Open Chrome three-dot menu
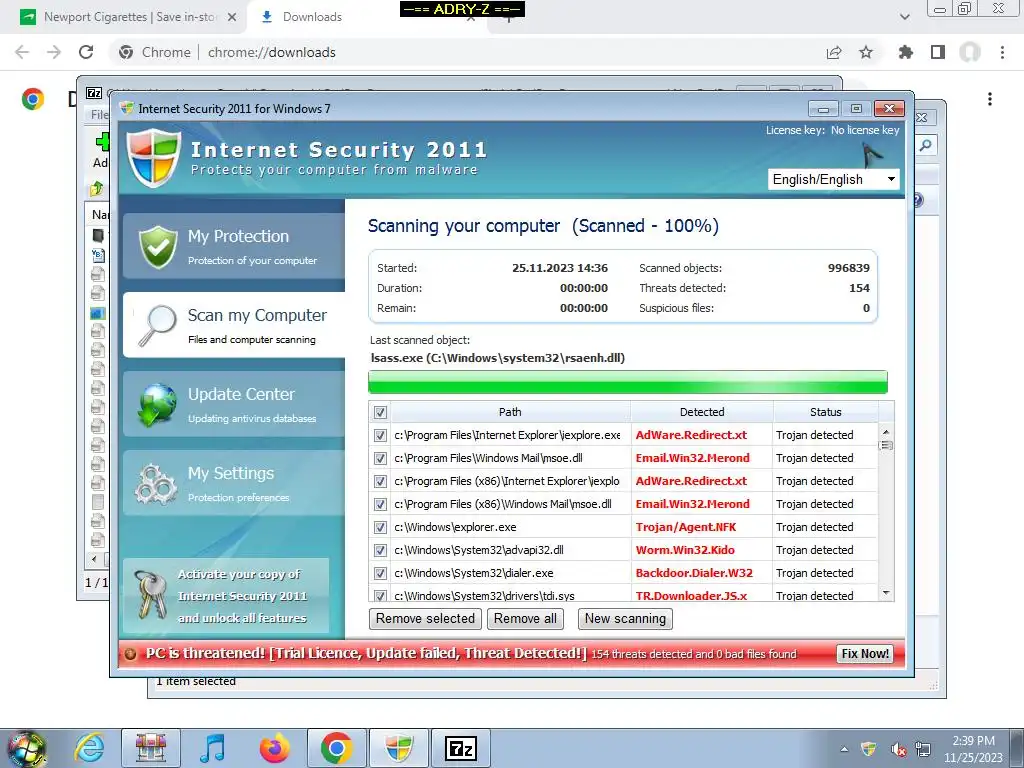The height and width of the screenshot is (768, 1024). [1002, 52]
